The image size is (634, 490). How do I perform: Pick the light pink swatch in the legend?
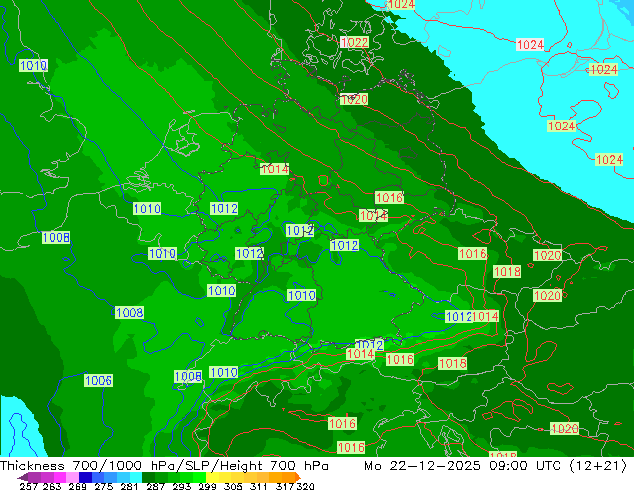[72, 477]
